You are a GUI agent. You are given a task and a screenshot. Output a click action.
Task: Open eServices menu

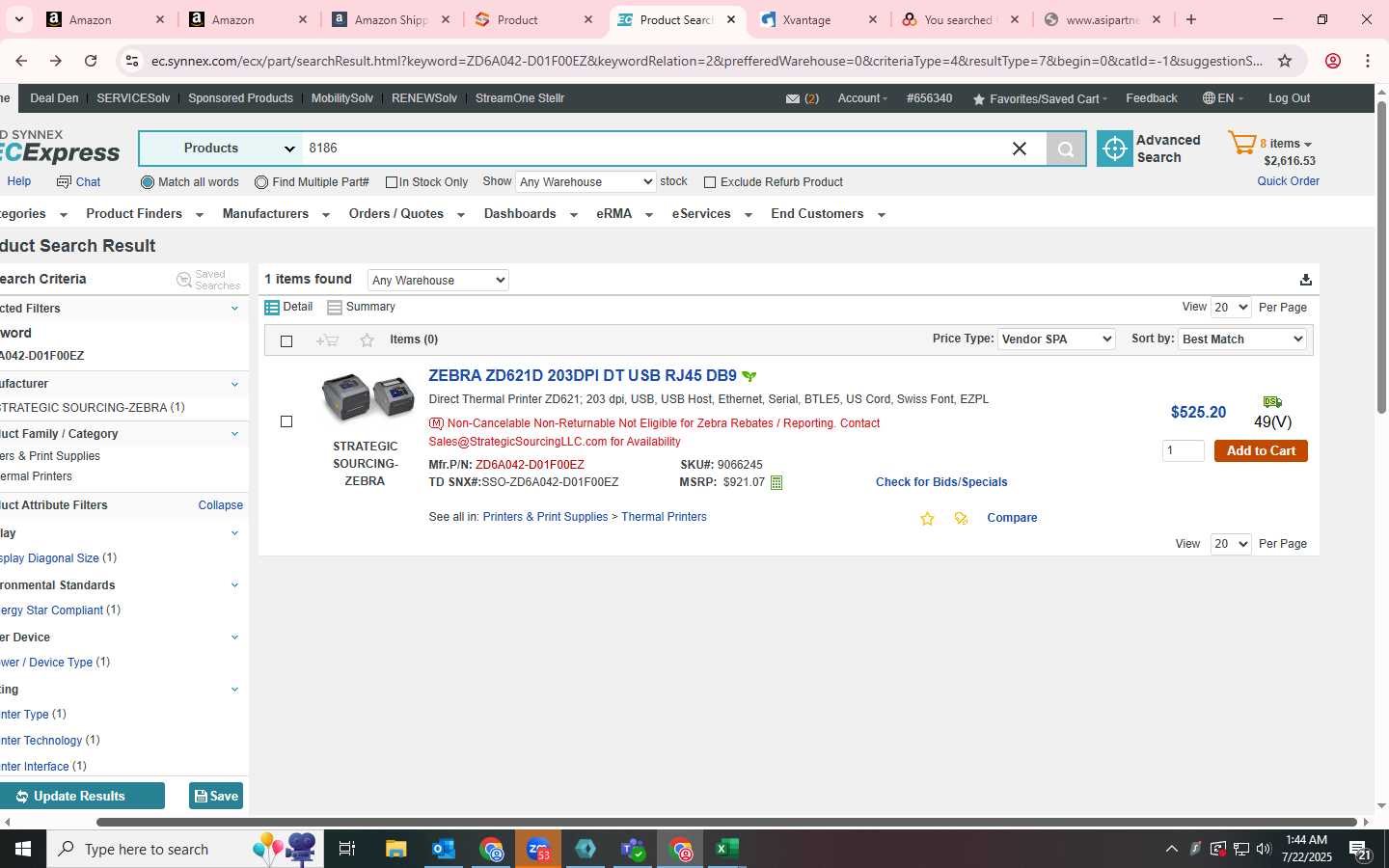[712, 214]
